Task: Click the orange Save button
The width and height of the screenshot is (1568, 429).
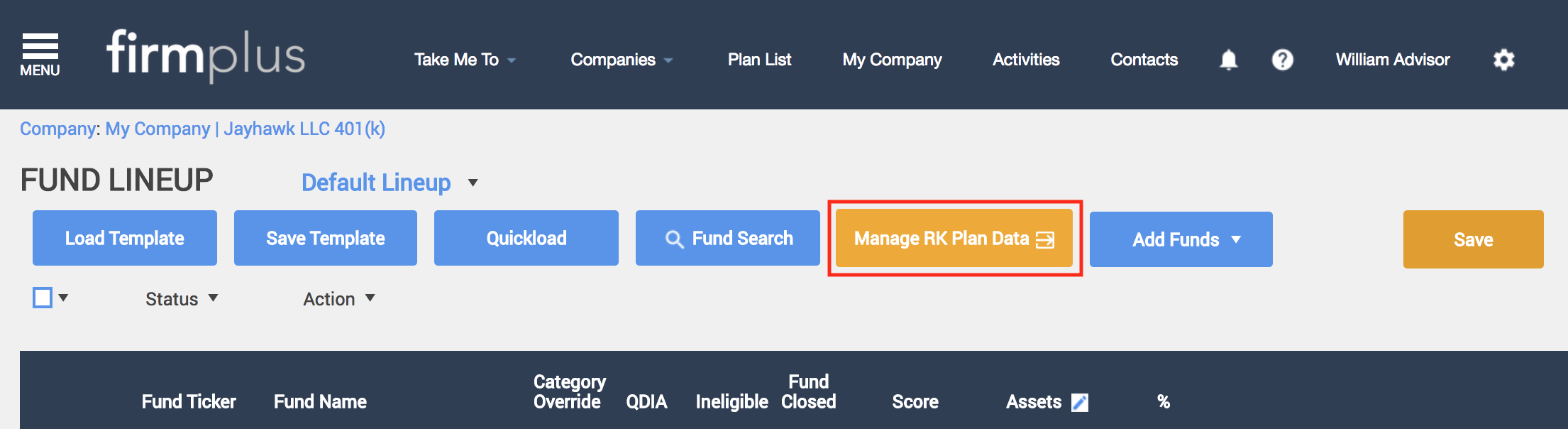Action: click(x=1474, y=239)
